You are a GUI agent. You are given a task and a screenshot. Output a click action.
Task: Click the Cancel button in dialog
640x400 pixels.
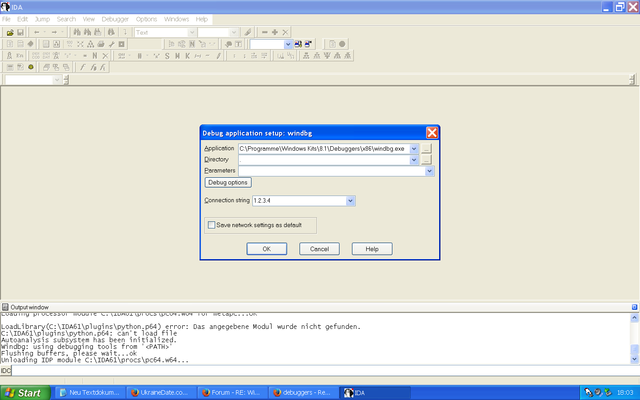[x=319, y=249]
